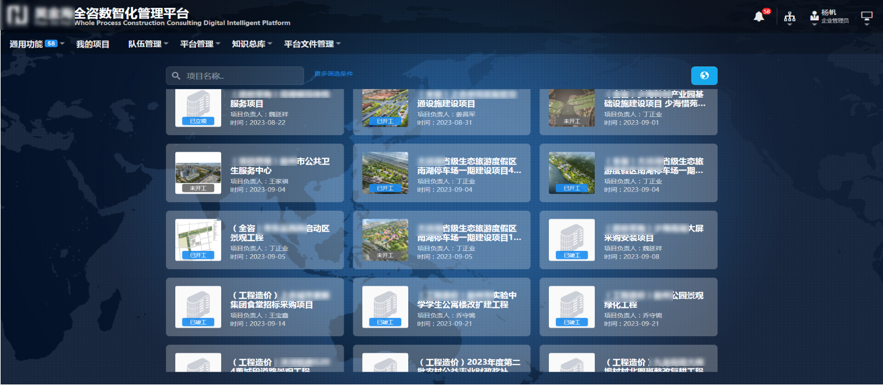This screenshot has height=385, width=883.
Task: Select title （全咨）启动区景观工程
Action: coord(280,234)
